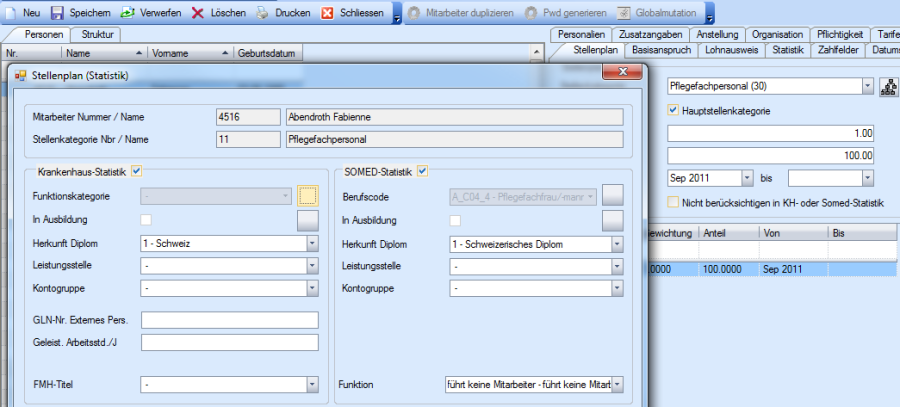Open the Statistik sub-tab
This screenshot has width=900, height=407.
(788, 50)
